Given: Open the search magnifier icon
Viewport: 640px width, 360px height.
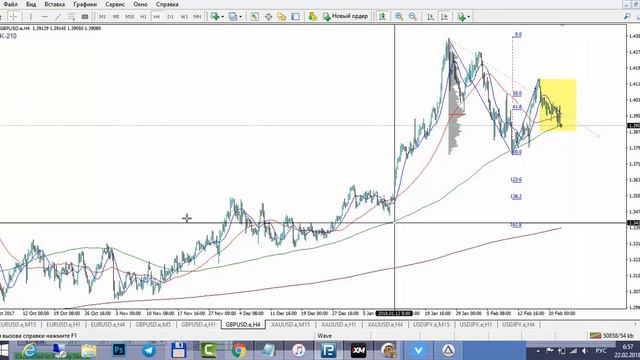Looking at the screenshot, I should point(627,16).
